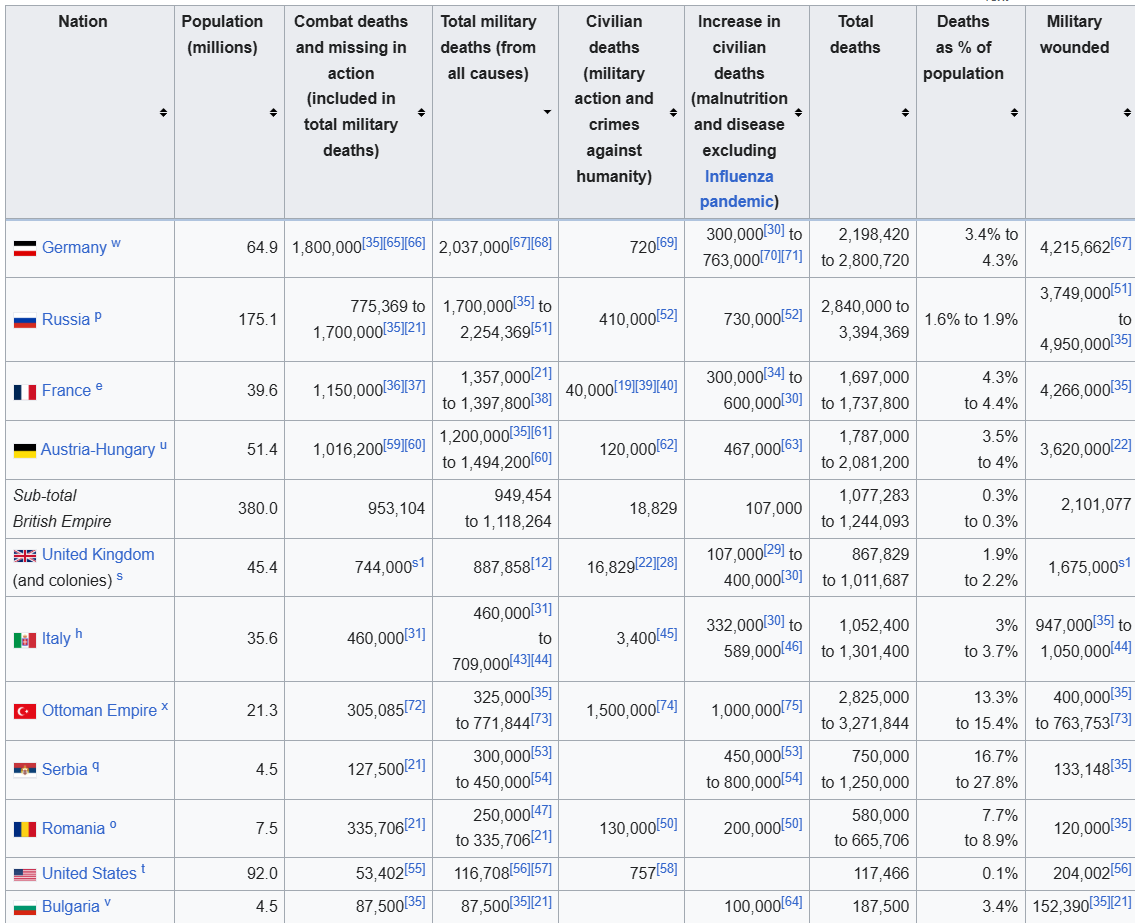Open reference [12] beside 887,858
The image size is (1135, 923).
tap(541, 562)
